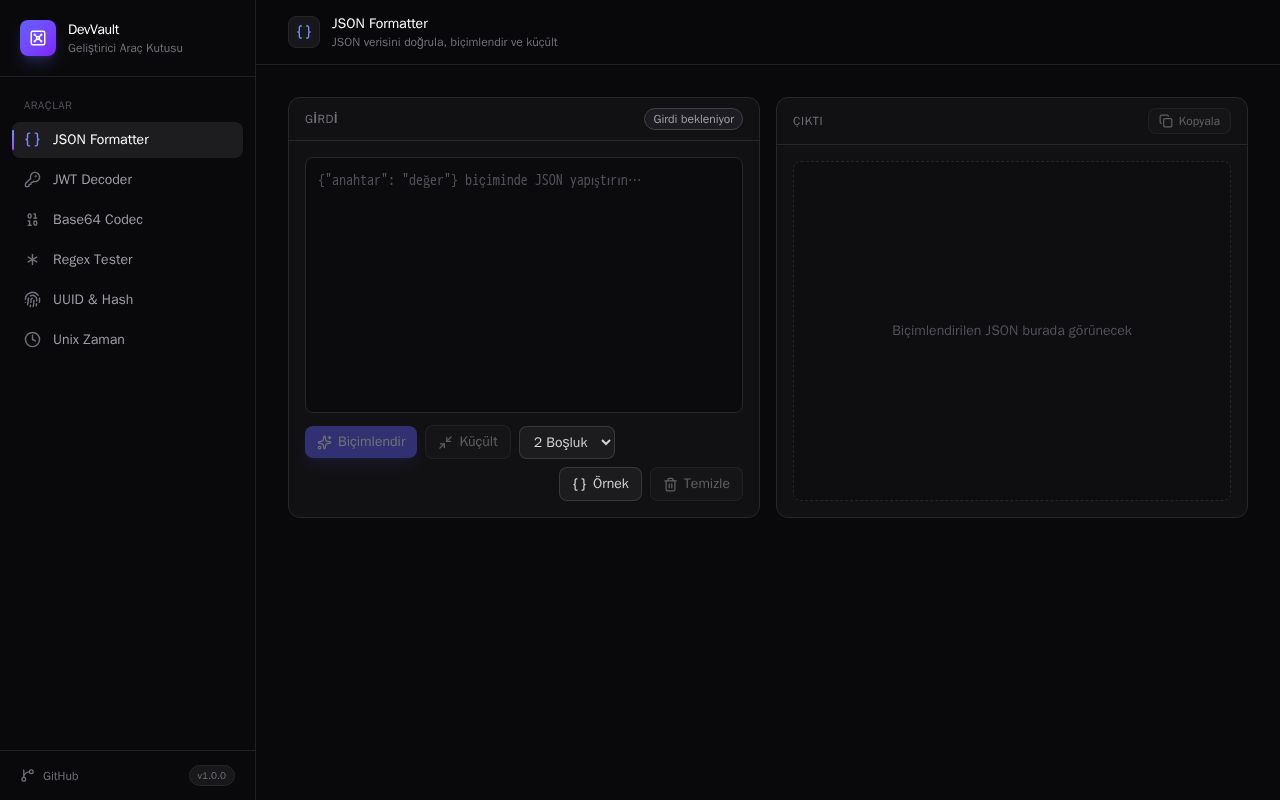Click the shrink arrows icon on Küçült
The width and height of the screenshot is (1280, 800).
coord(446,442)
